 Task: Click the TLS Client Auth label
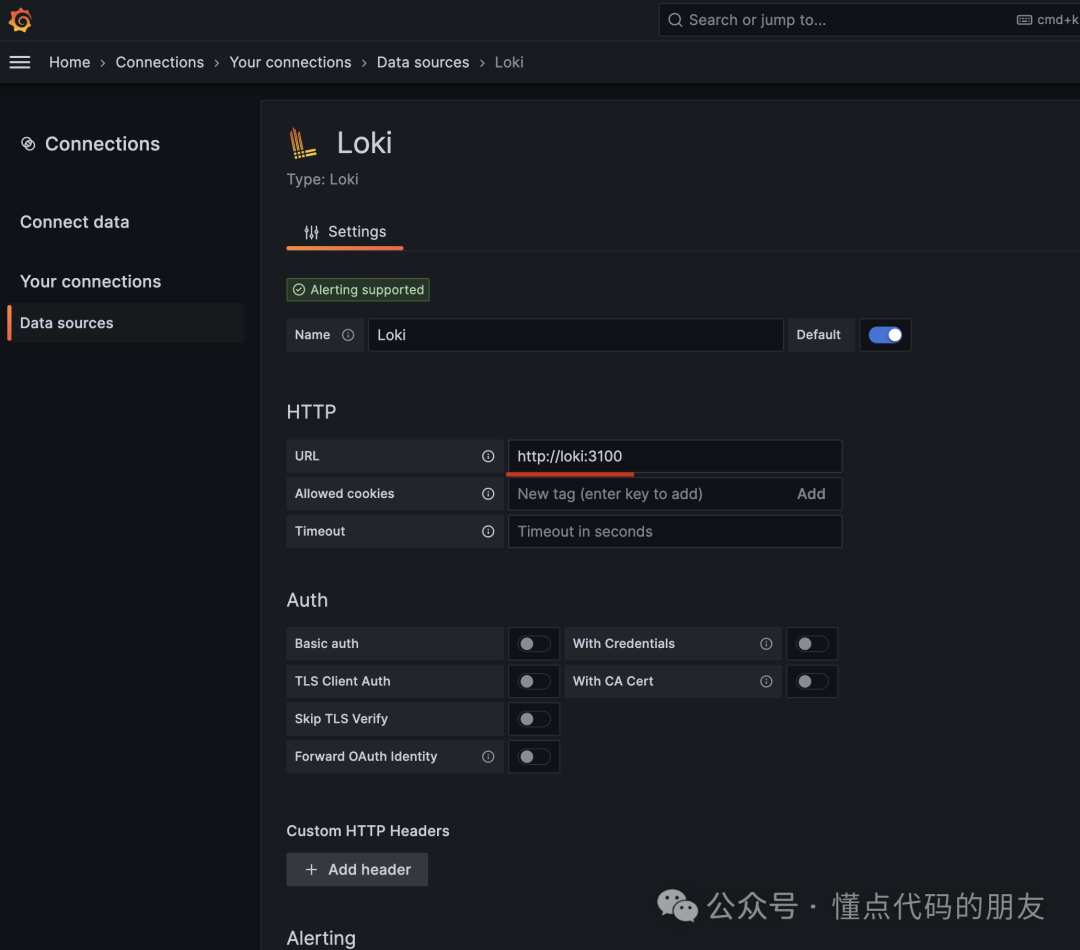pos(342,681)
